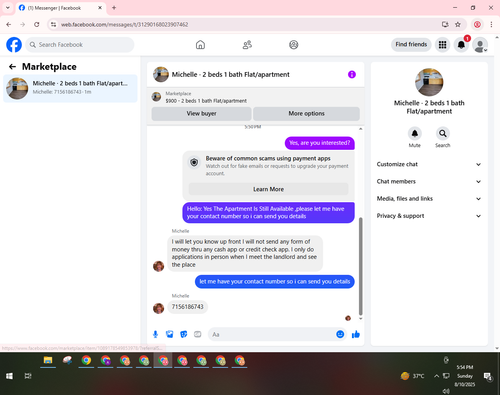Expand Privacy & support section

pyautogui.click(x=429, y=216)
